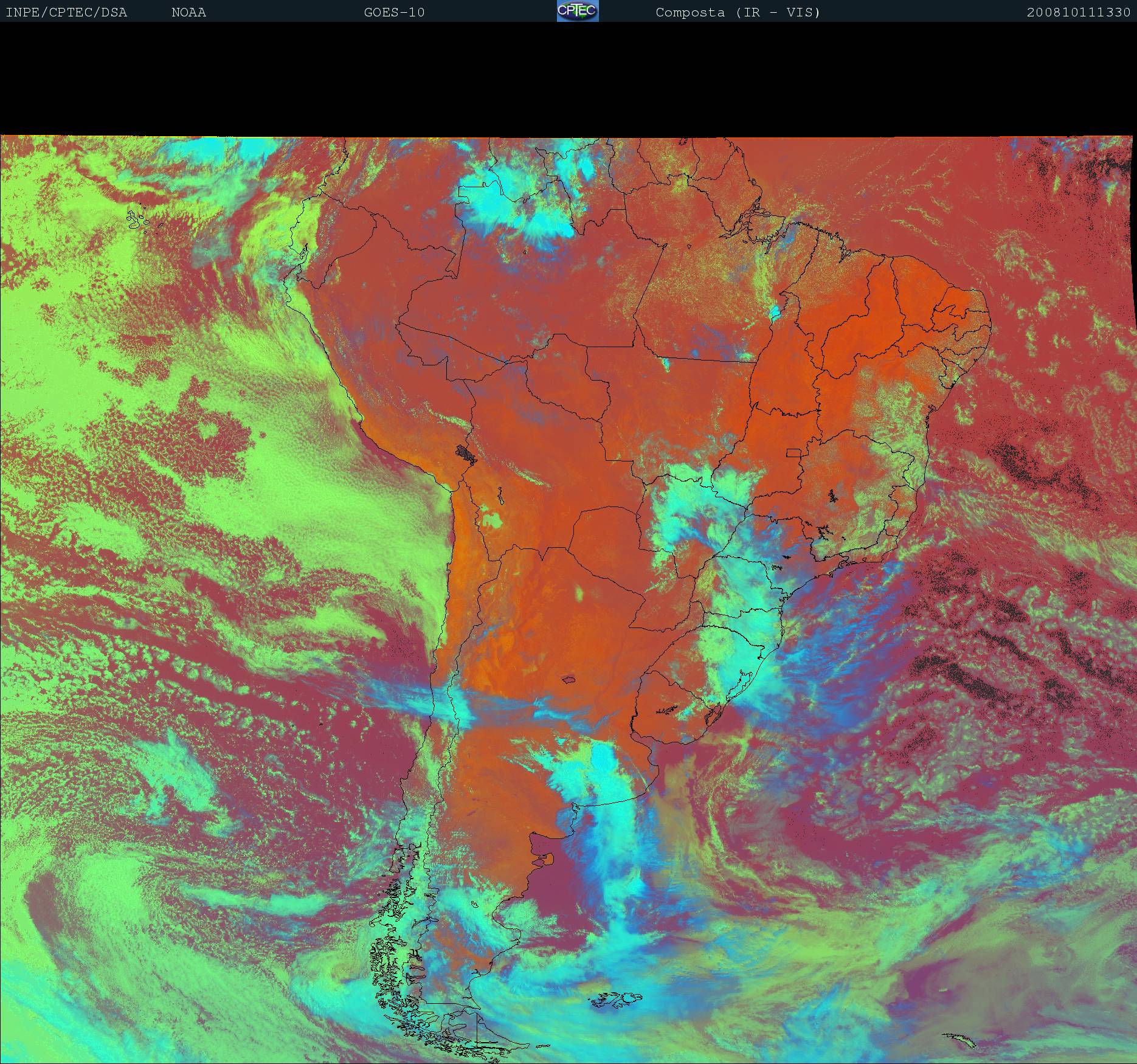This screenshot has height=1064, width=1137.
Task: Click the CPTEC logo in the header
Action: click(578, 12)
